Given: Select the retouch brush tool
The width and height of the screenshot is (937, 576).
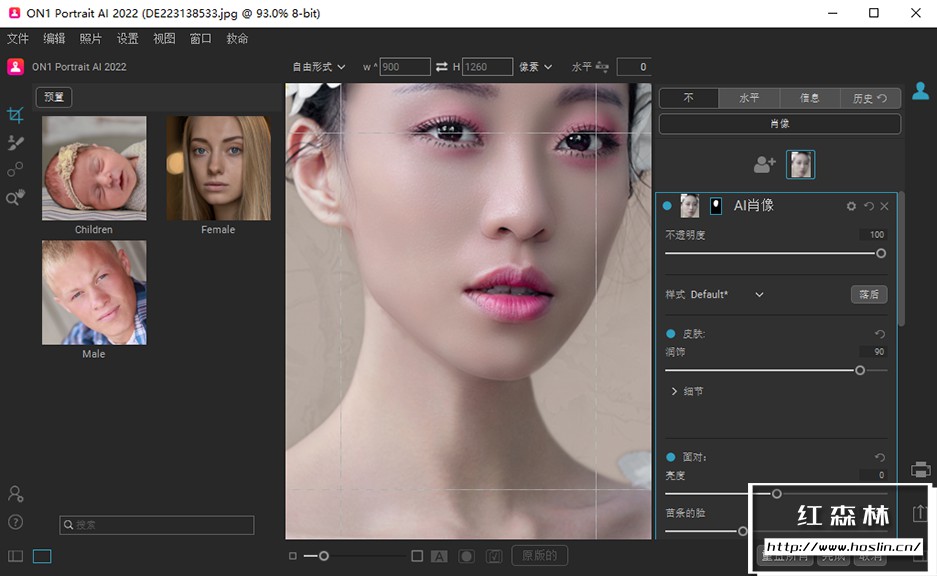Looking at the screenshot, I should click(x=15, y=143).
